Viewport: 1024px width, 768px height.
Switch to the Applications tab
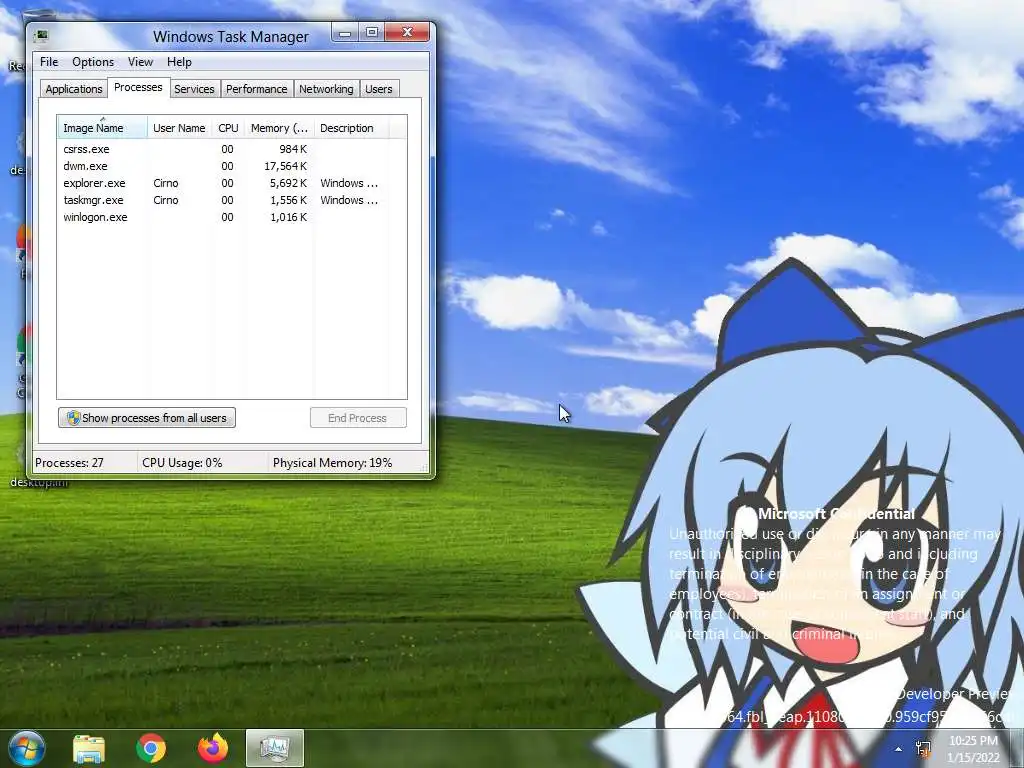click(74, 89)
